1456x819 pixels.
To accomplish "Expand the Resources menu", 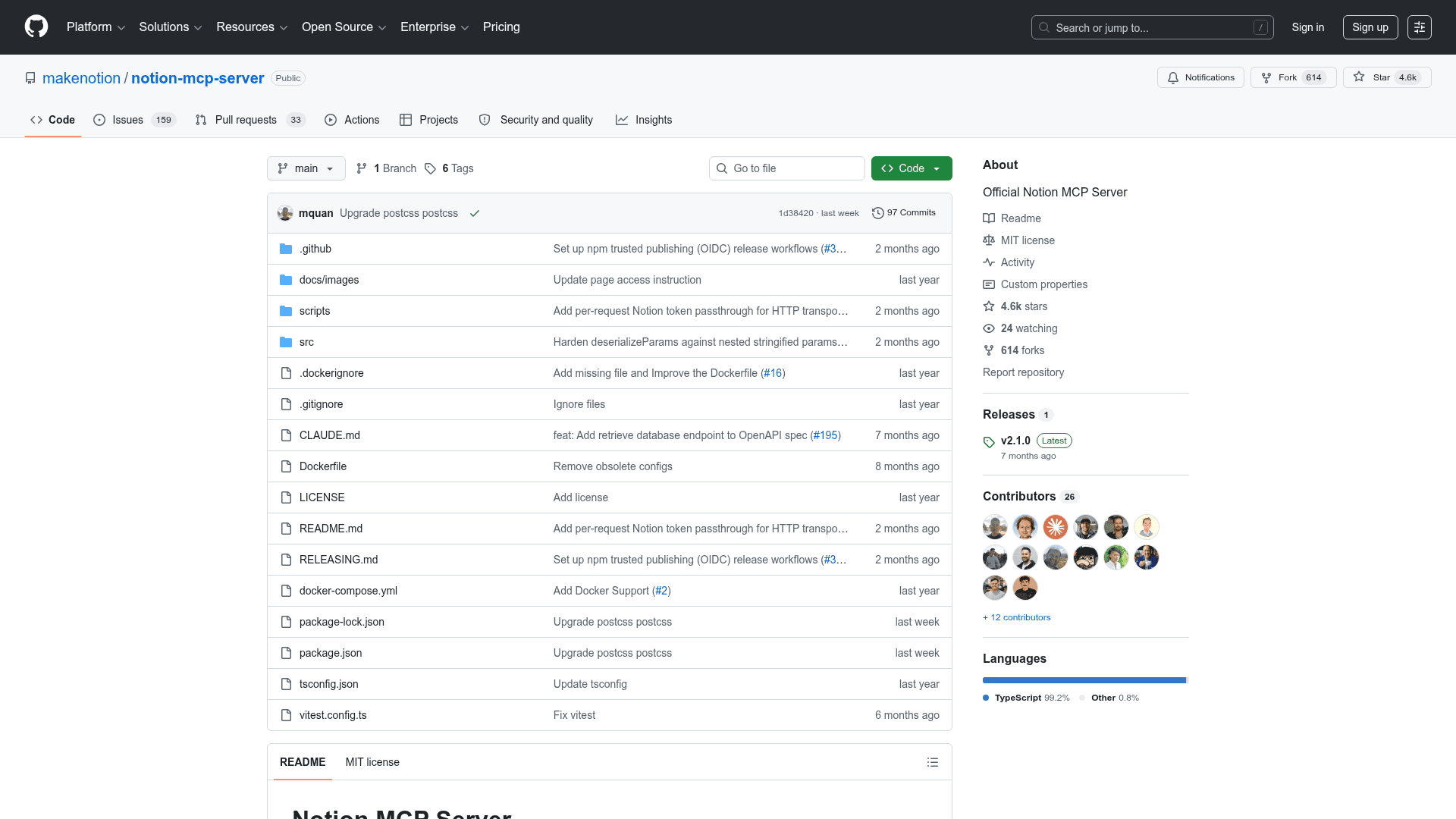I will (x=252, y=27).
